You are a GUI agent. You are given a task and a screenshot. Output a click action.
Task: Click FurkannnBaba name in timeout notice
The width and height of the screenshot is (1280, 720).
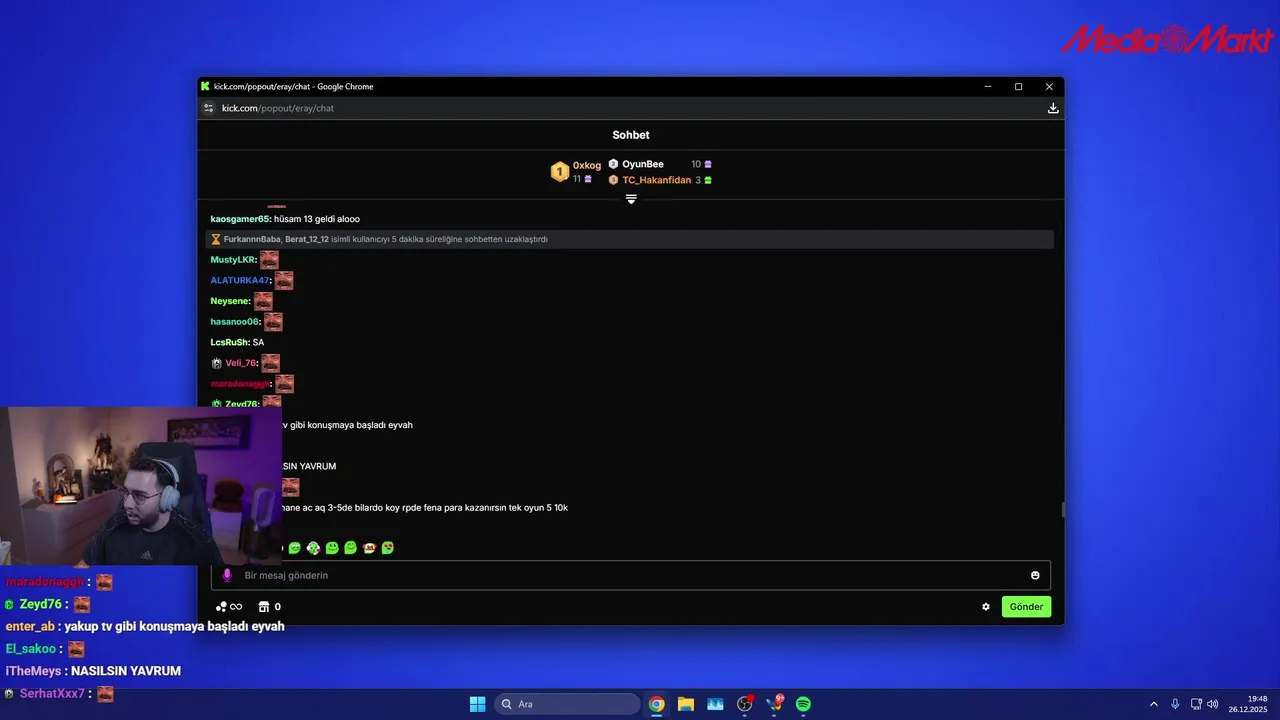[252, 240]
